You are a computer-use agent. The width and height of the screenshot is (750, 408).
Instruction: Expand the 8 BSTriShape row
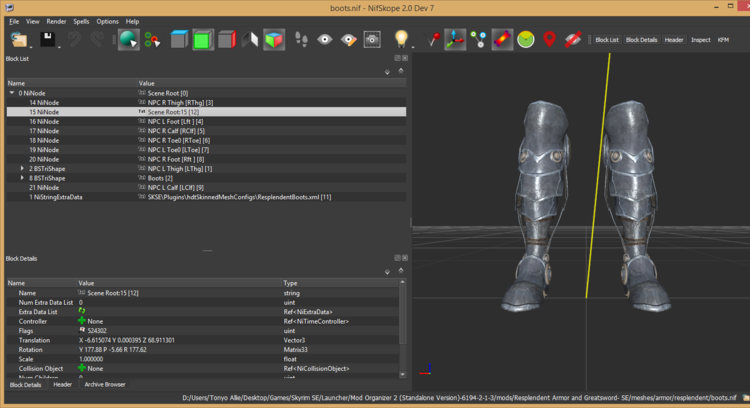(22, 178)
